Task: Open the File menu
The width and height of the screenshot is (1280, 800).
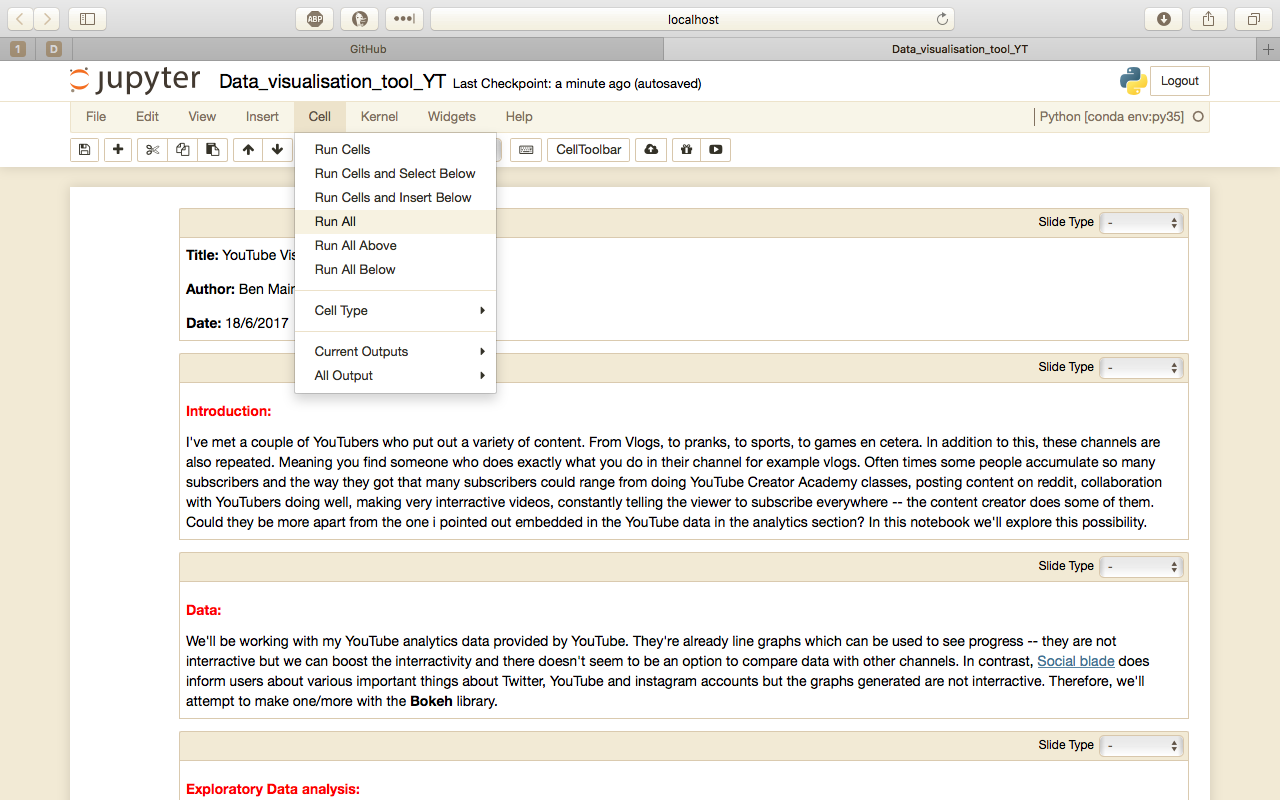Action: 96,117
